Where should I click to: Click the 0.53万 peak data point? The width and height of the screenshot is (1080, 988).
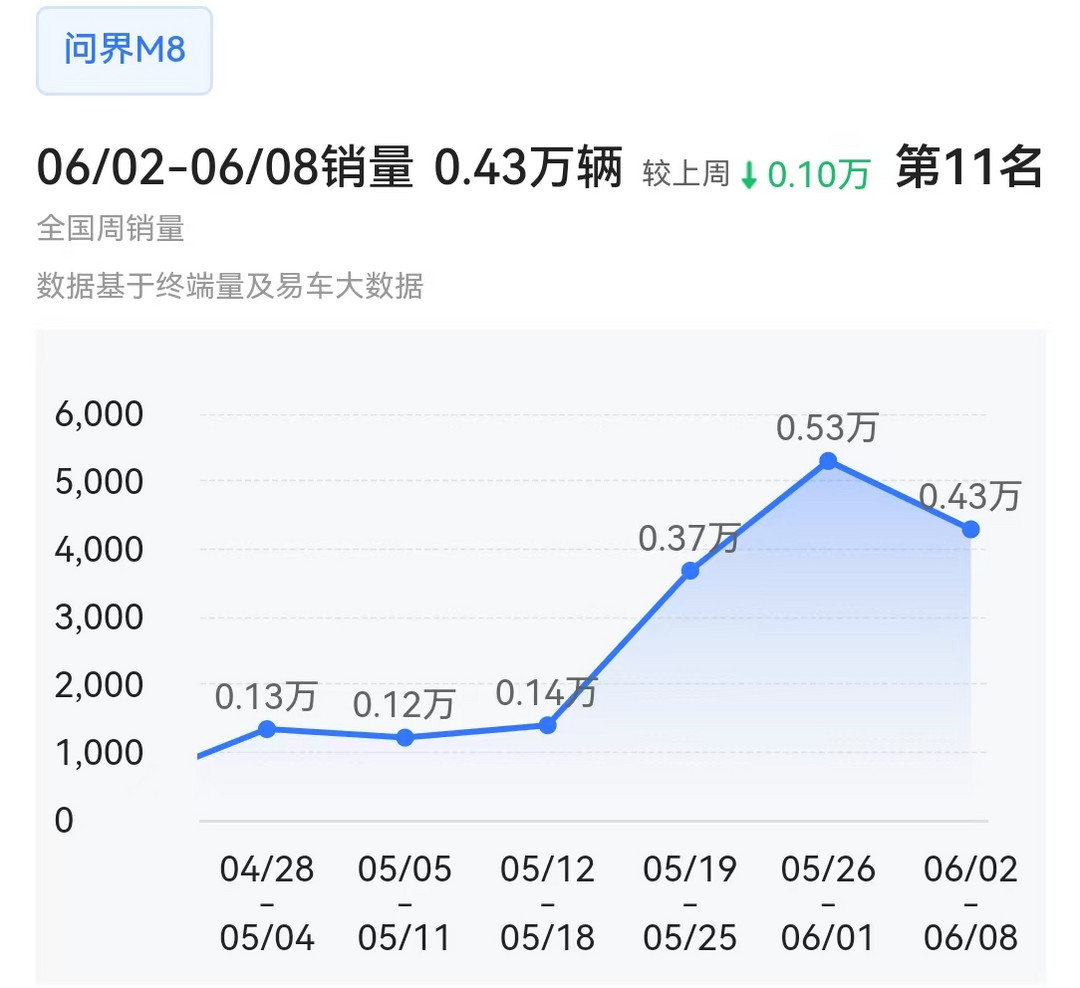coord(829,461)
